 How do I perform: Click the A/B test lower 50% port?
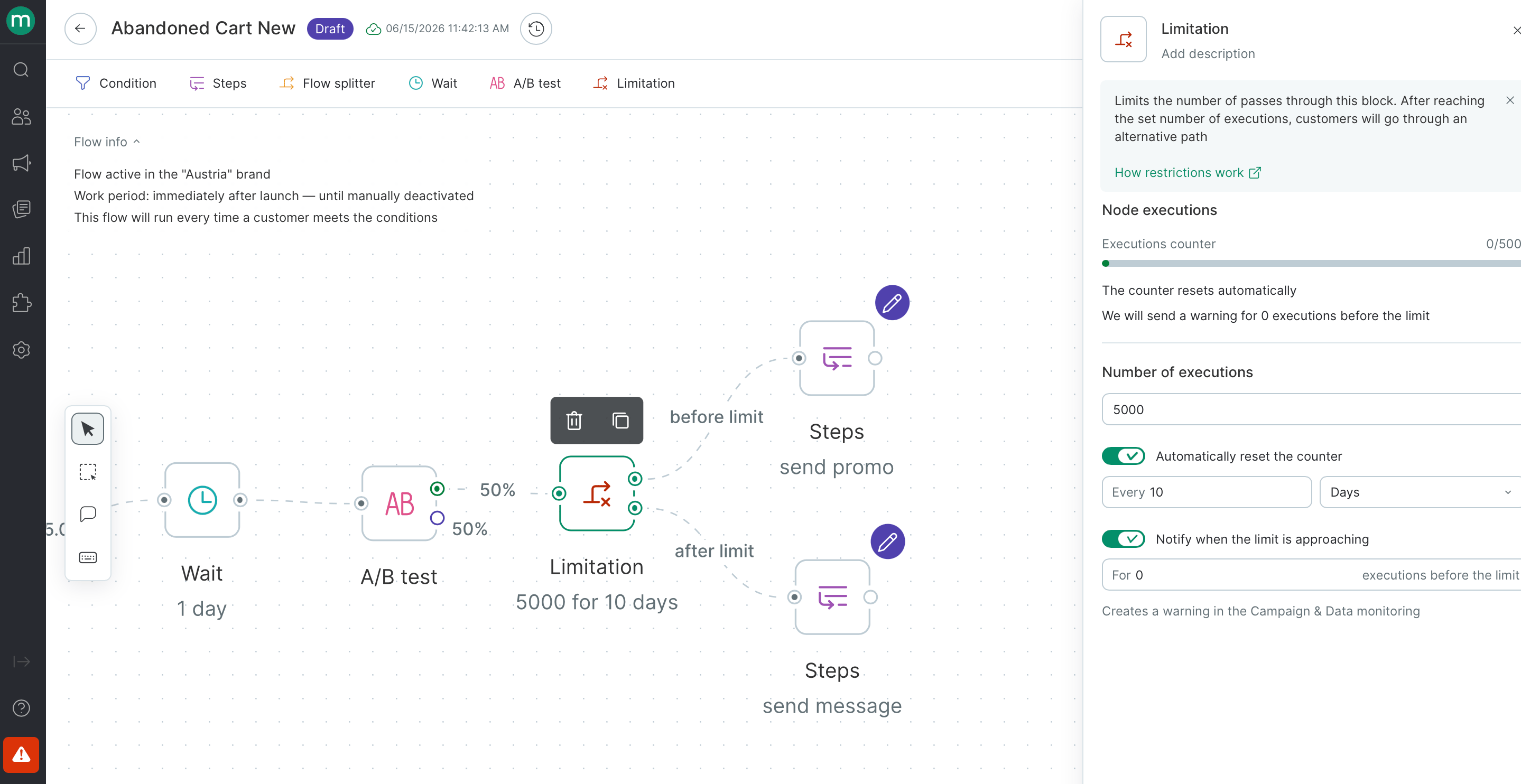[437, 518]
